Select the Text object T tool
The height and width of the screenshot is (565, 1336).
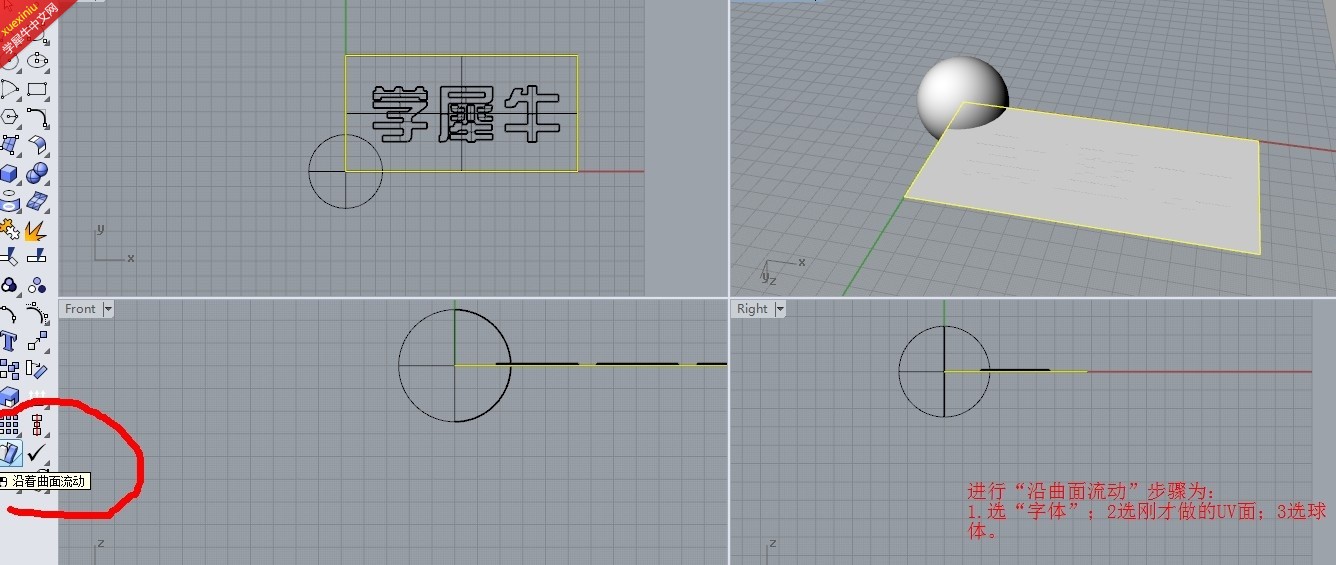click(x=10, y=341)
